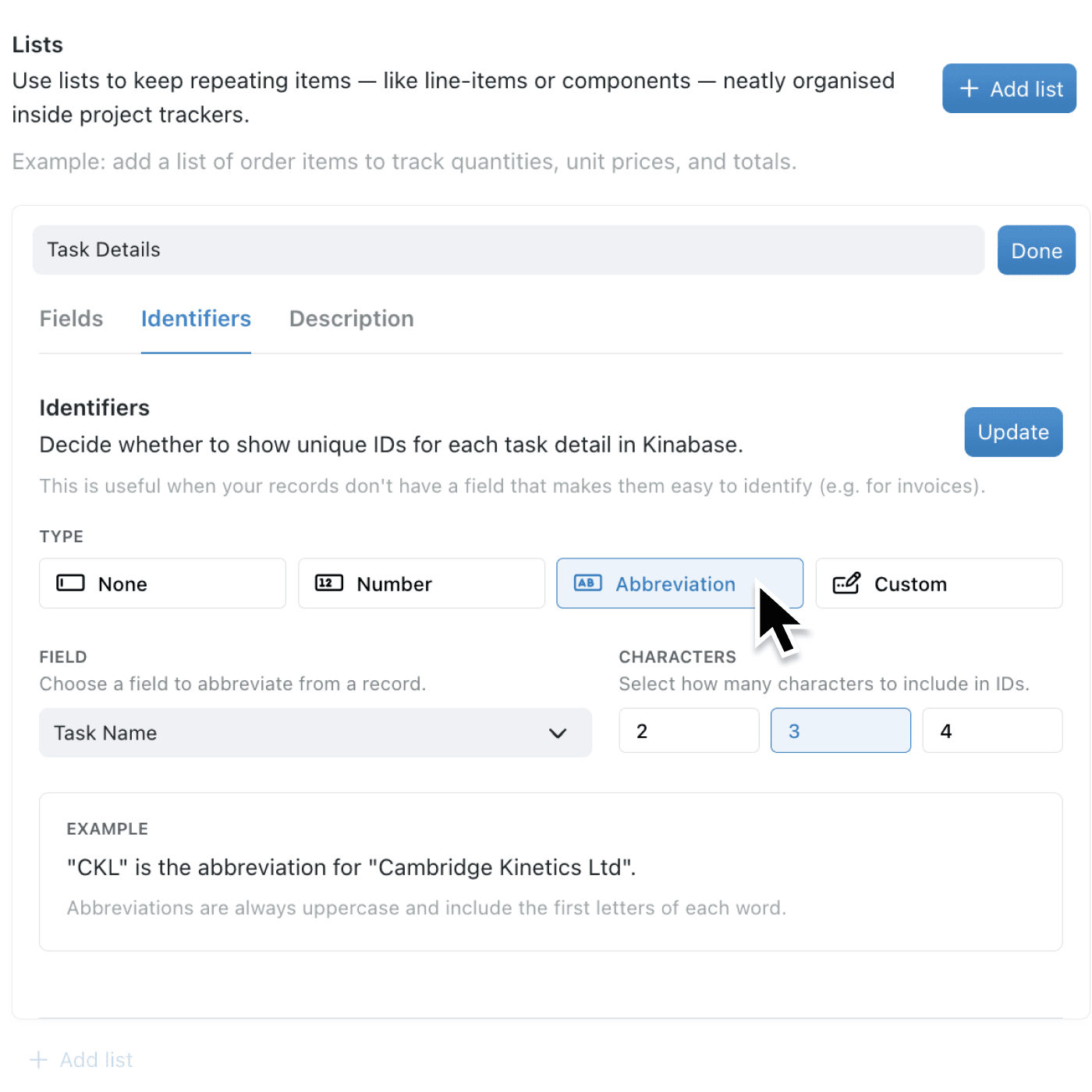
Task: Select 2 characters for IDs
Action: coord(689,731)
